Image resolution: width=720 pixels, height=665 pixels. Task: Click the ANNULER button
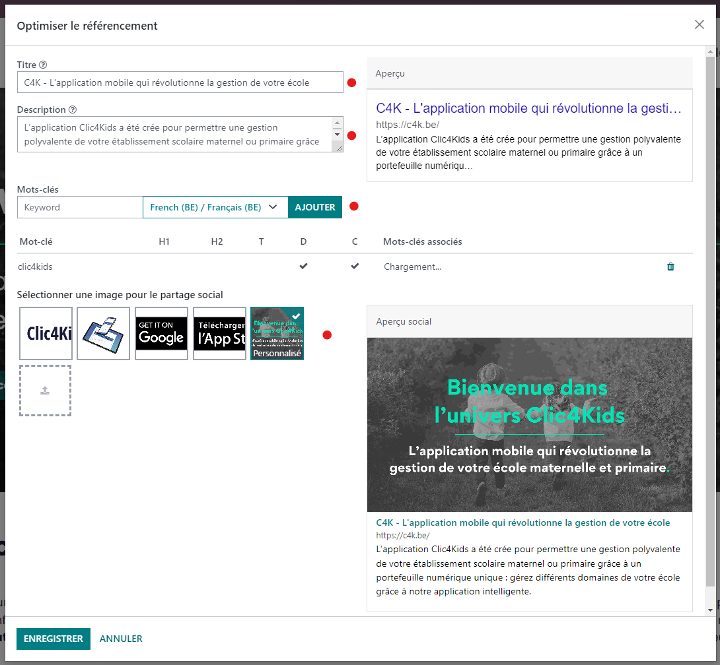point(121,638)
